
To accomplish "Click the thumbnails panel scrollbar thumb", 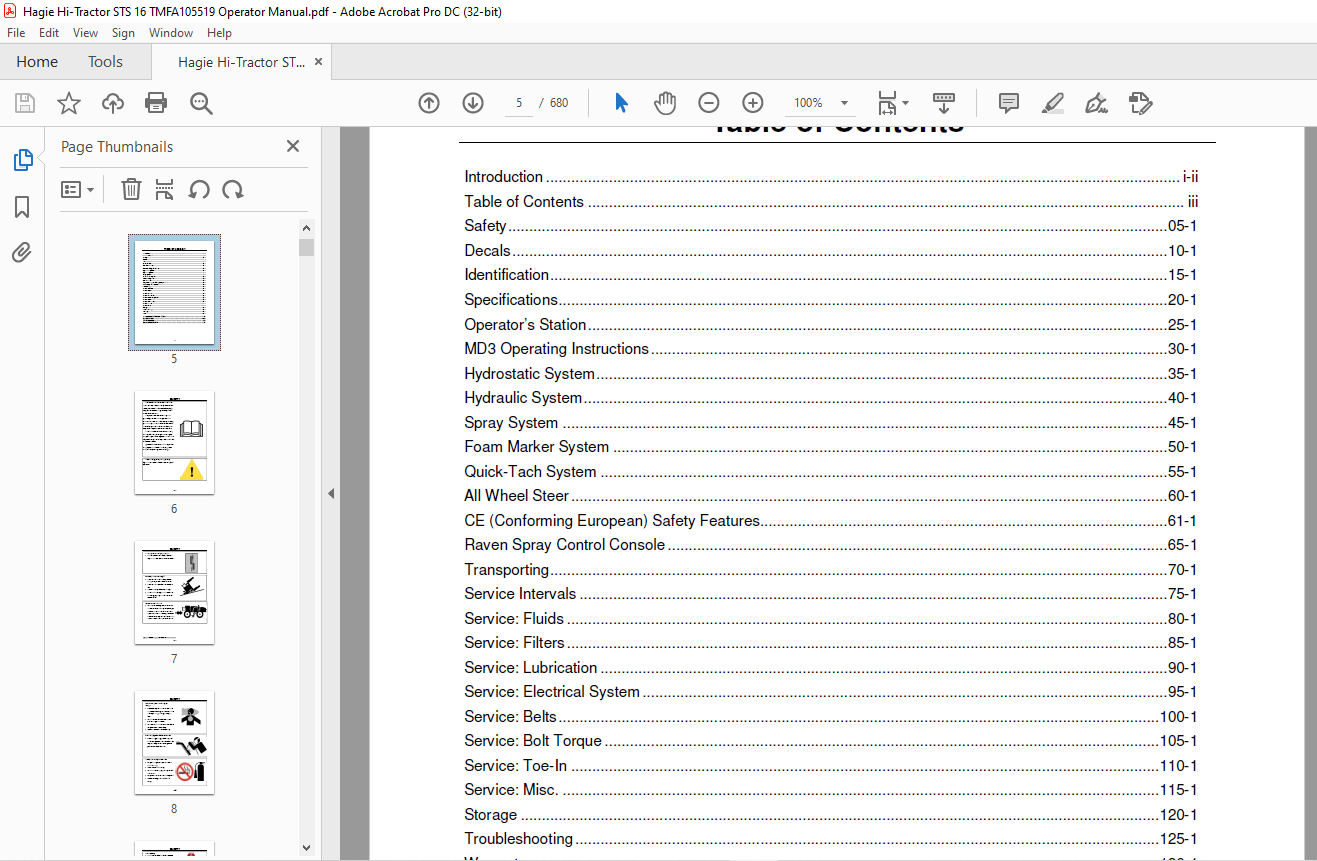I will (307, 247).
